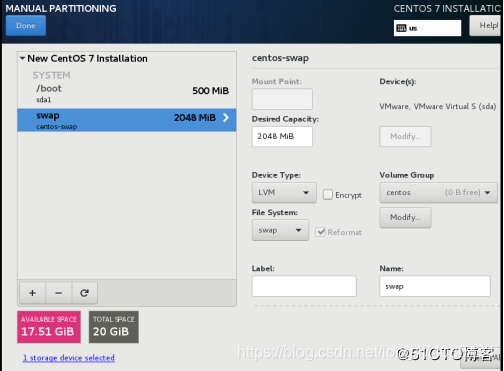
Task: Open 1 storage device selected link
Action: point(69,358)
